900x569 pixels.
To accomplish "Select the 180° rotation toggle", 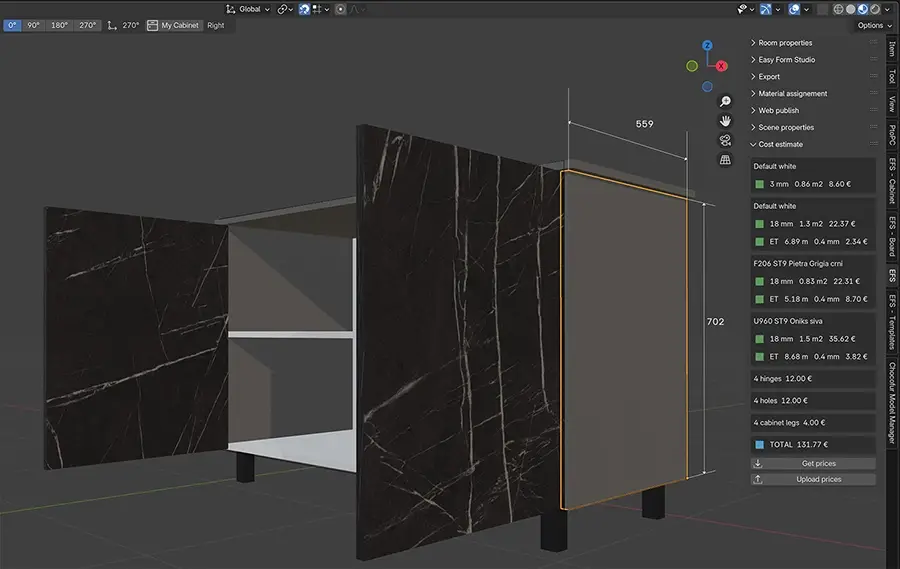I will [x=61, y=25].
